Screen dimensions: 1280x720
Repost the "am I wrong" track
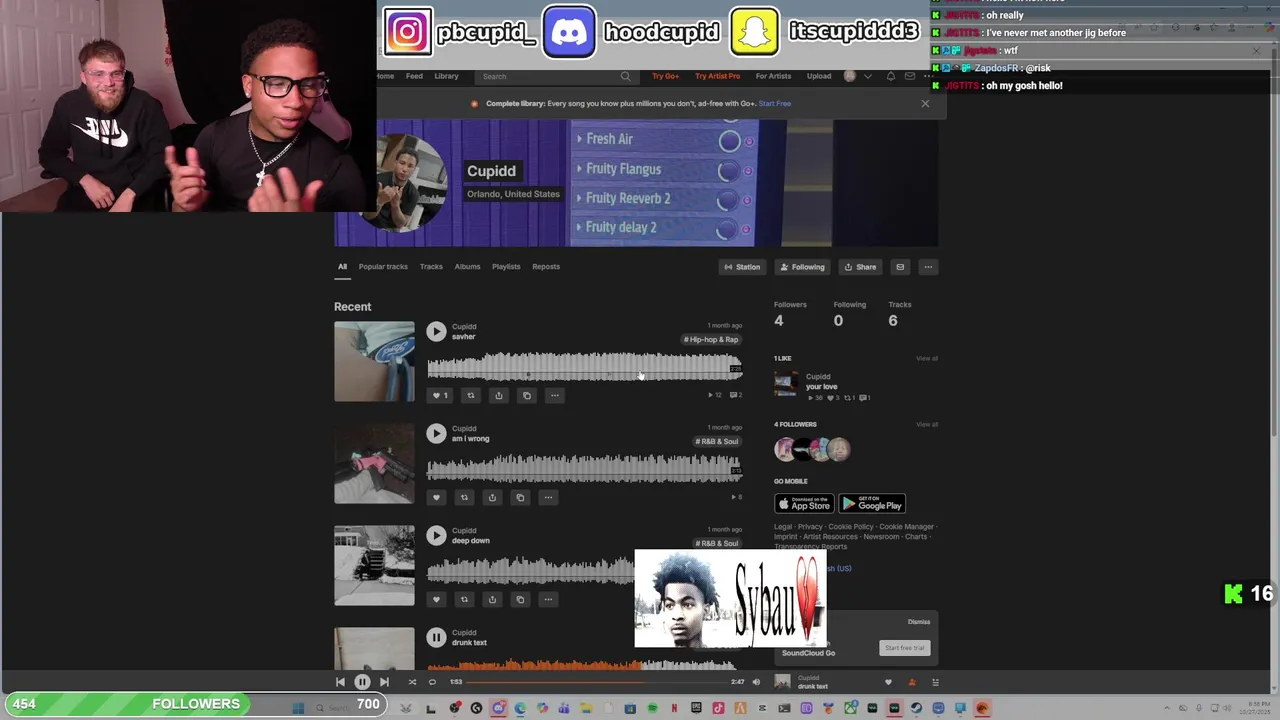click(464, 497)
